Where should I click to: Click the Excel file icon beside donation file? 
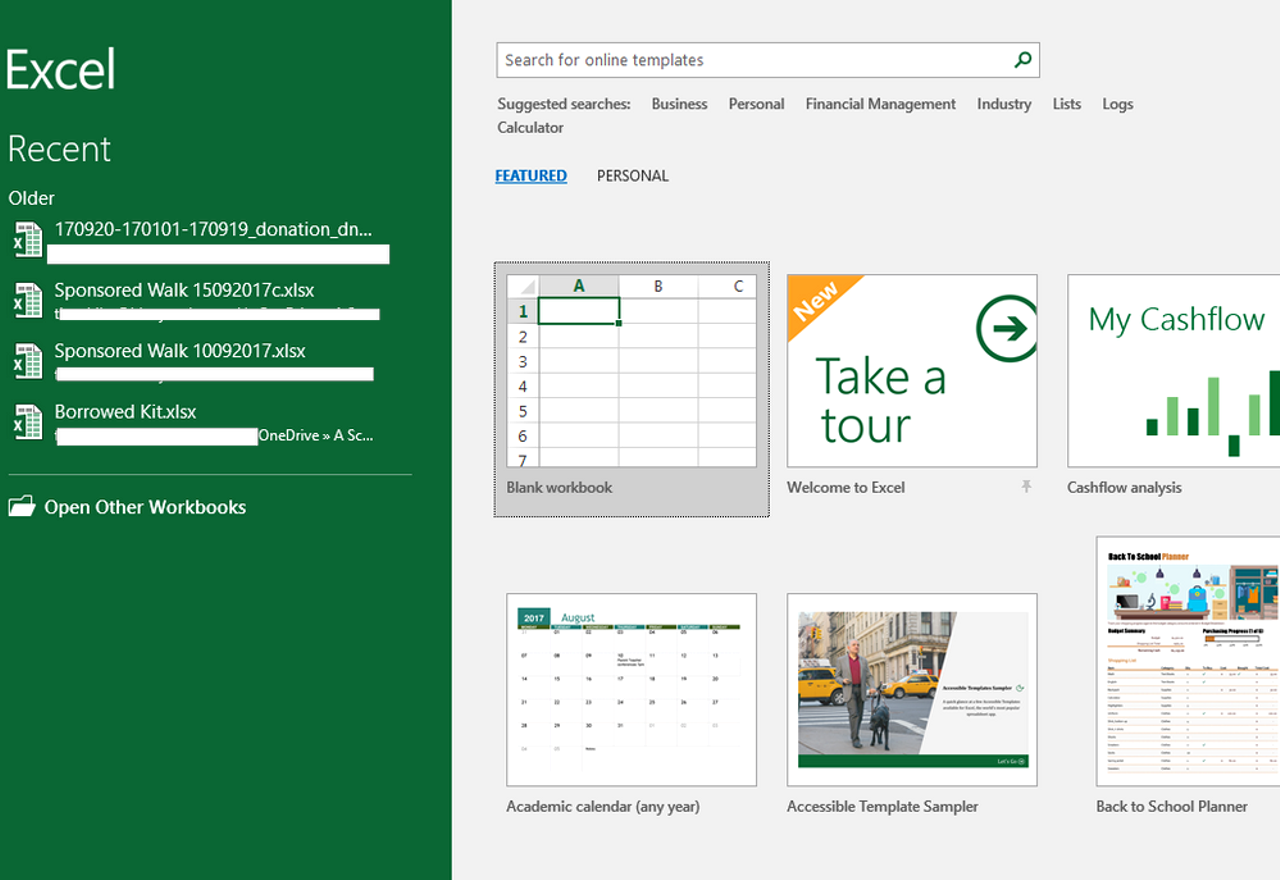[x=27, y=240]
